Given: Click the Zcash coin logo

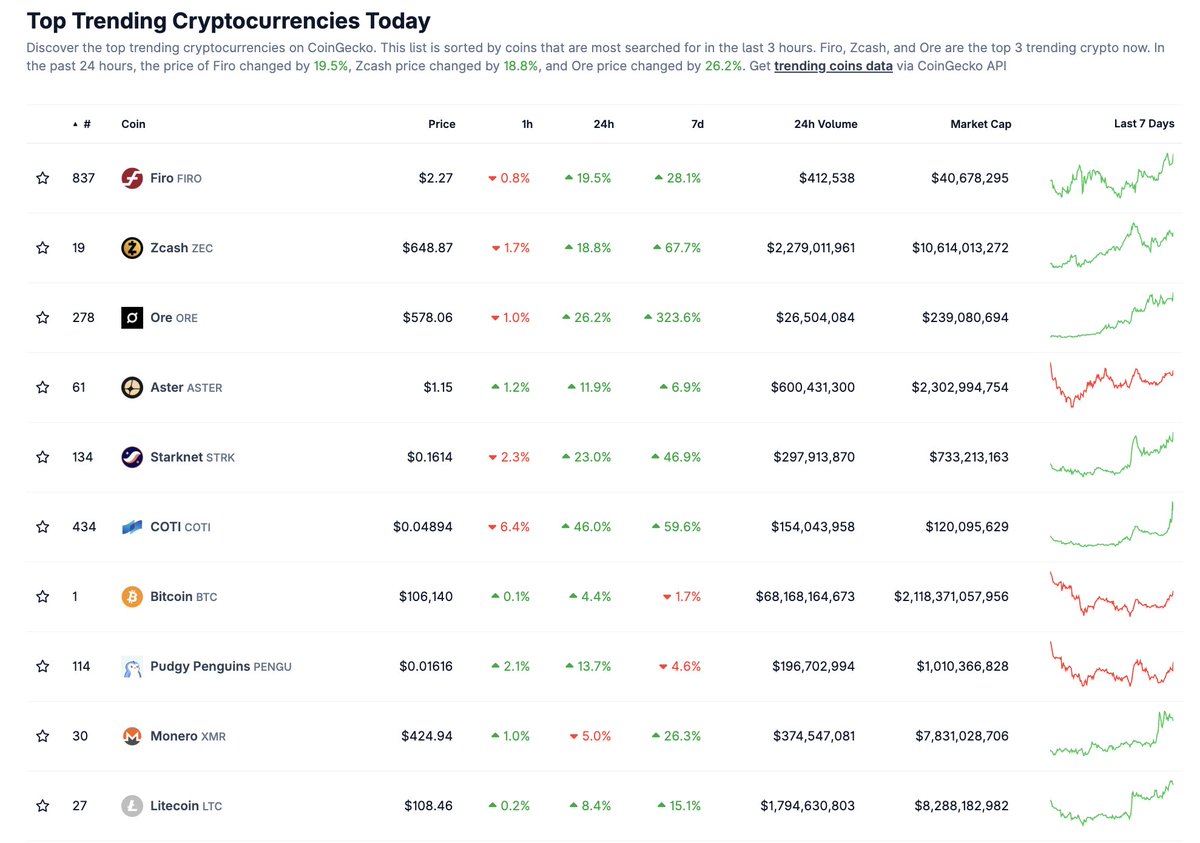Looking at the screenshot, I should tap(131, 247).
